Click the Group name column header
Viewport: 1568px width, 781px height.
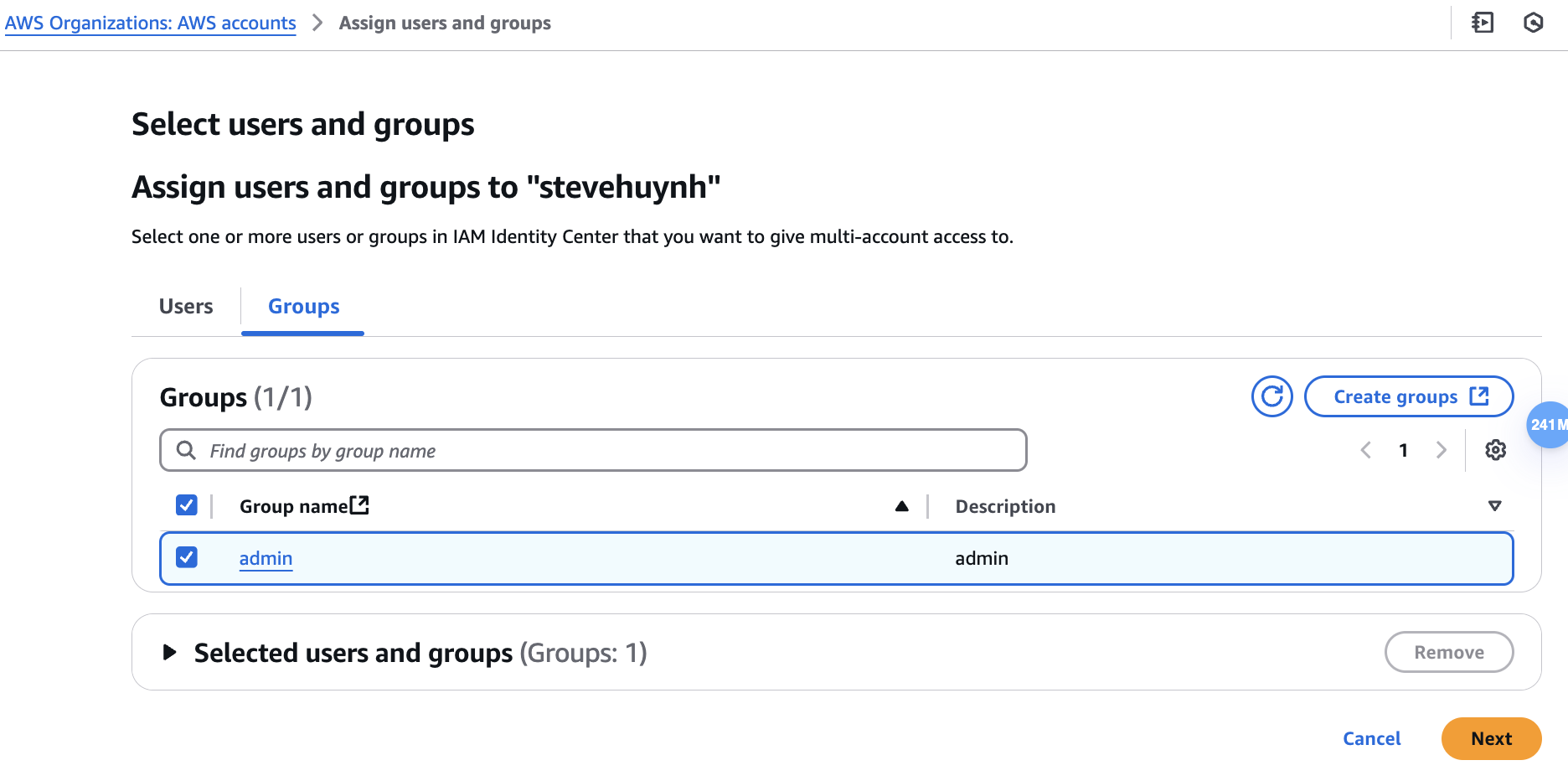294,506
